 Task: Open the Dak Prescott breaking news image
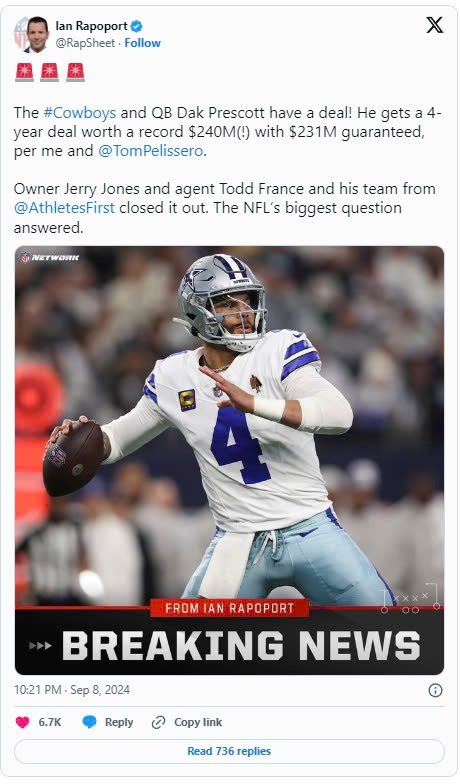pyautogui.click(x=229, y=460)
